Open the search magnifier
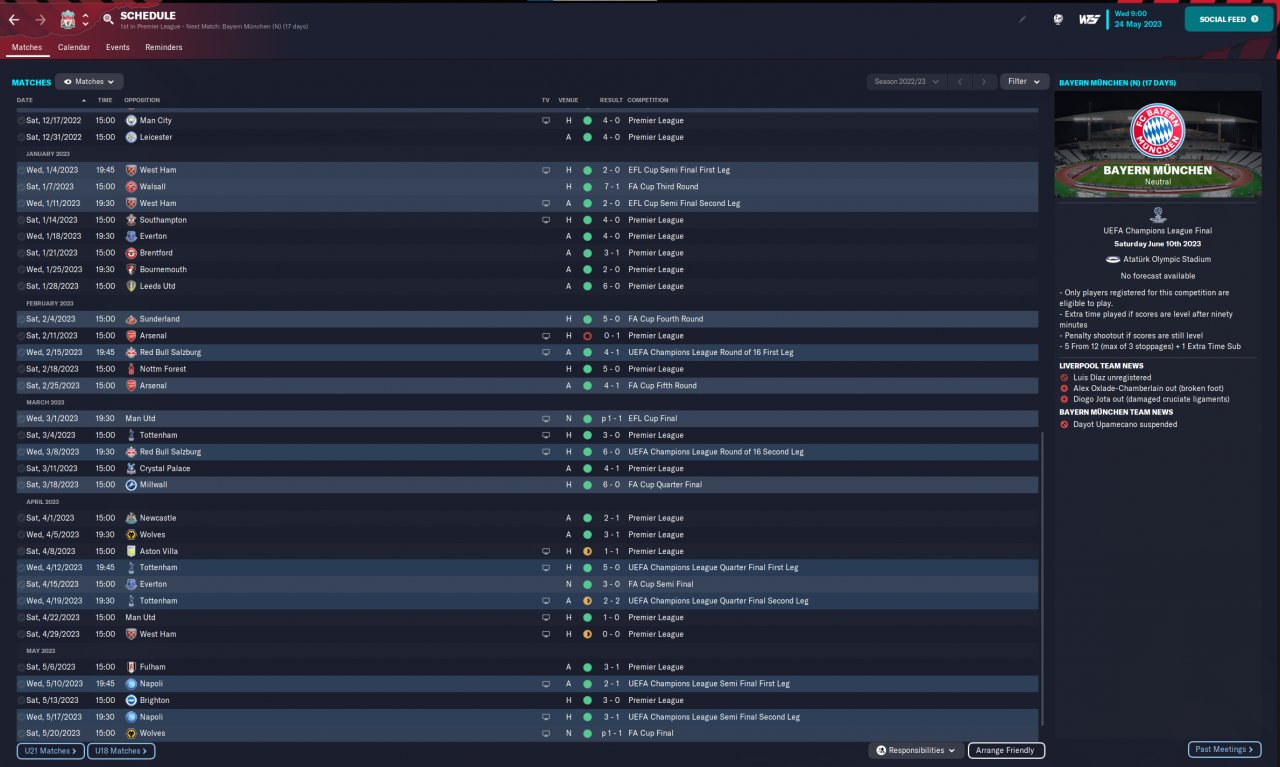This screenshot has height=767, width=1280. pyautogui.click(x=107, y=19)
